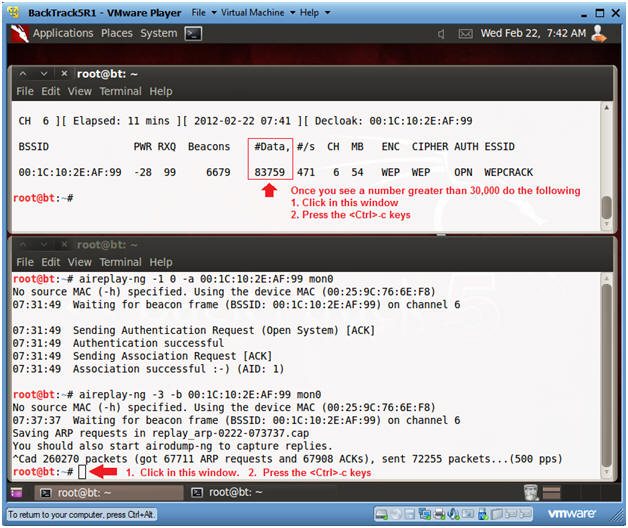628x528 pixels.
Task: Click BSSID value 00:1C:10:2E:AF:99 in airodump row
Action: pyautogui.click(x=70, y=172)
